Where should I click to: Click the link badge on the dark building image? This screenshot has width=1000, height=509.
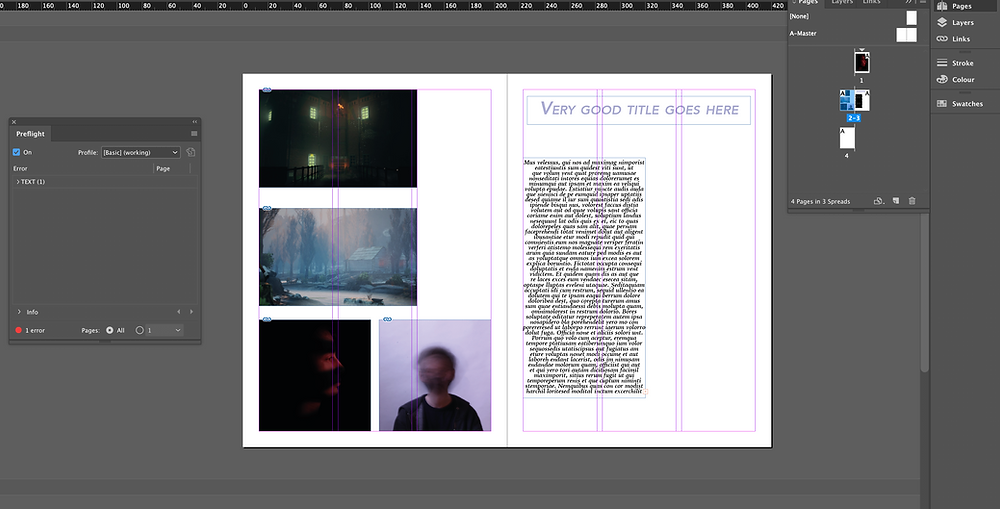(x=267, y=90)
